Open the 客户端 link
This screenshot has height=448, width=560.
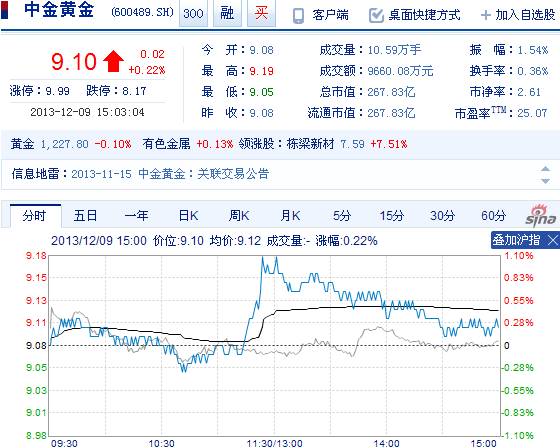tap(330, 15)
